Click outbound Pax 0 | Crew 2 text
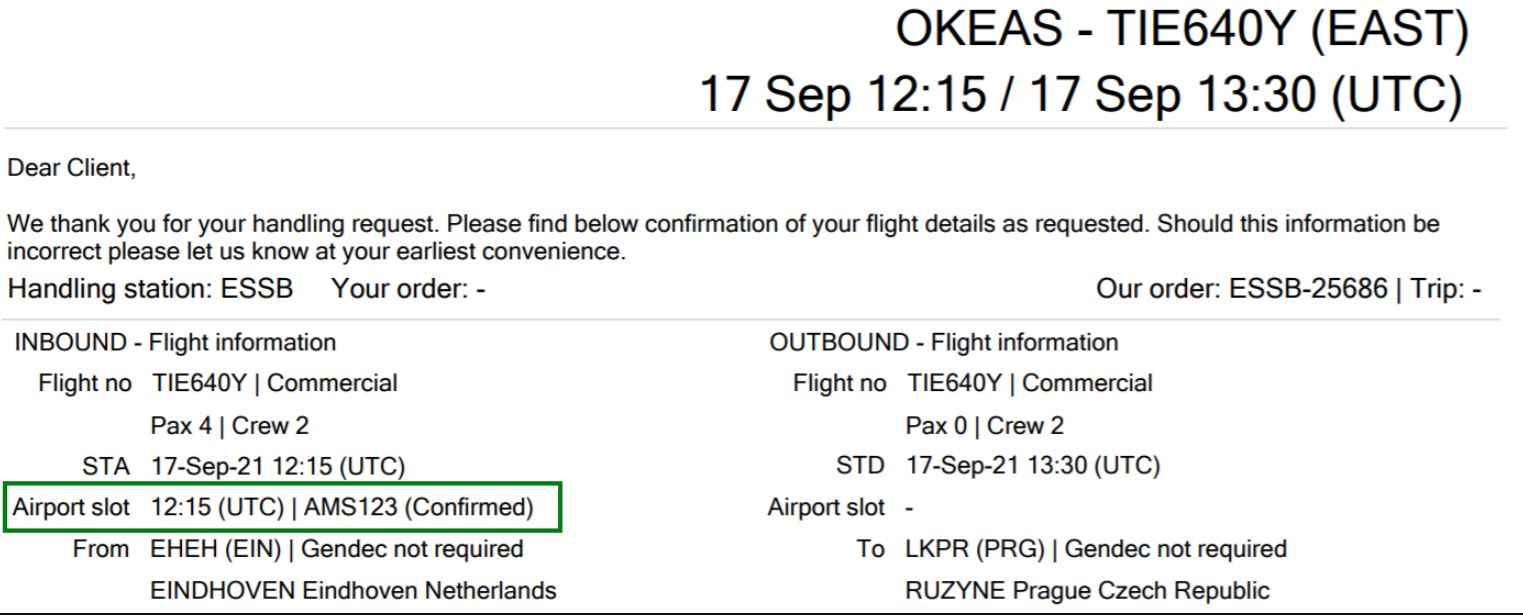This screenshot has width=1523, height=615. click(985, 426)
